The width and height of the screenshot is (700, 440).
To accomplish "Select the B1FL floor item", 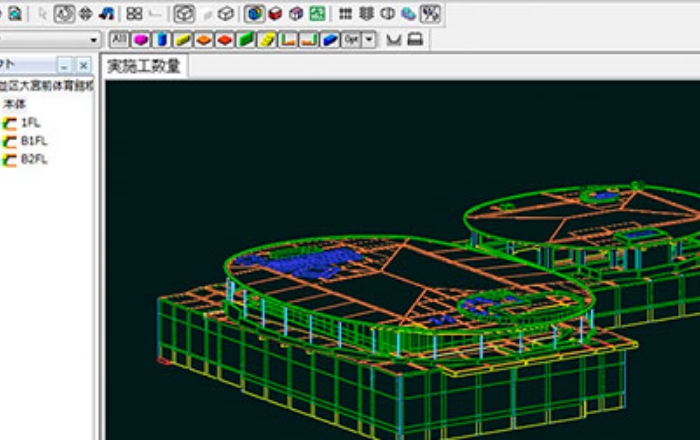I will click(x=33, y=141).
